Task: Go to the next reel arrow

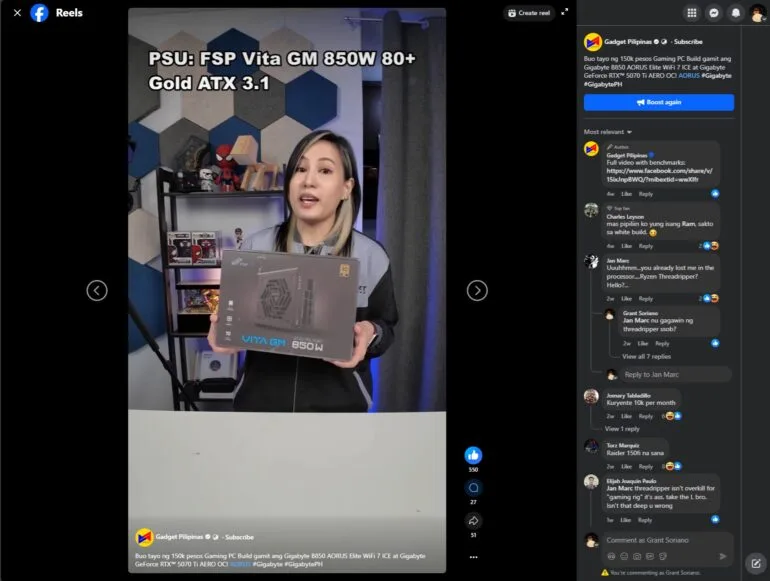Action: (477, 290)
